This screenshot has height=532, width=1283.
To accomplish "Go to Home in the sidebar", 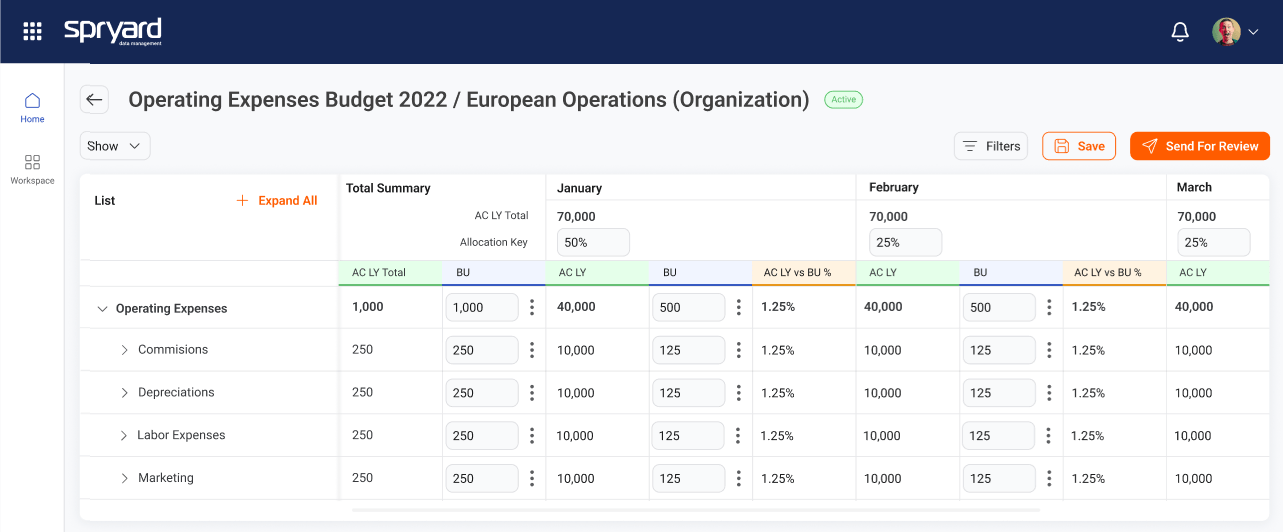I will coord(32,107).
